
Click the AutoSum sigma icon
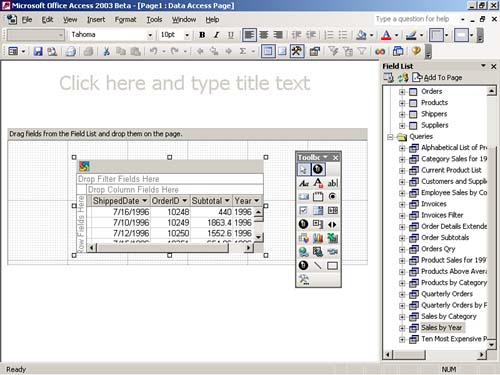[243, 51]
